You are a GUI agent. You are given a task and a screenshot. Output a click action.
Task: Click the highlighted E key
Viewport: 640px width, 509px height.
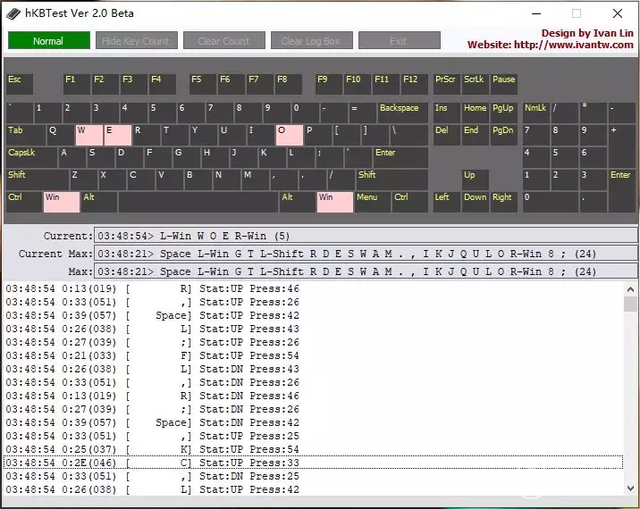coord(118,135)
